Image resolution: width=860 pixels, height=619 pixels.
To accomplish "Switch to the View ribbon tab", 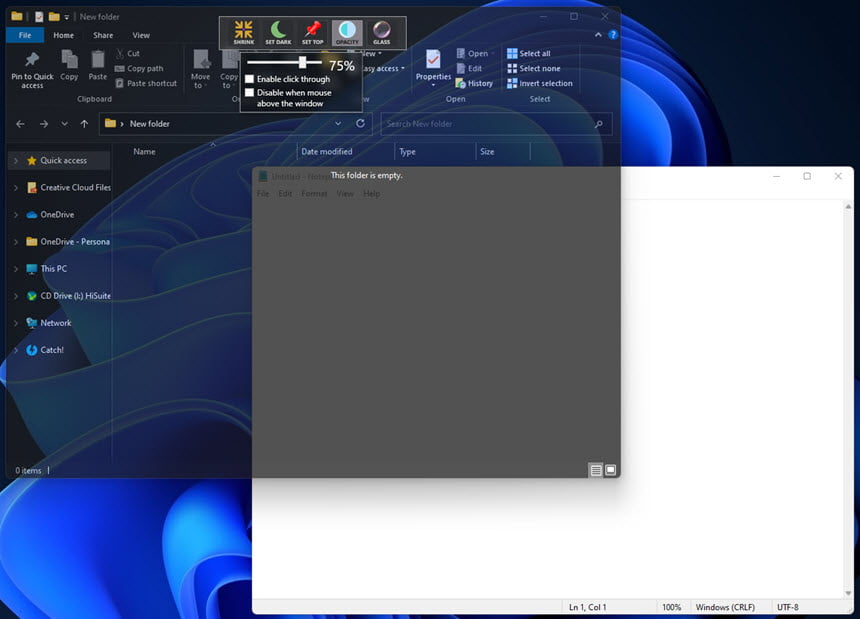I will point(141,35).
